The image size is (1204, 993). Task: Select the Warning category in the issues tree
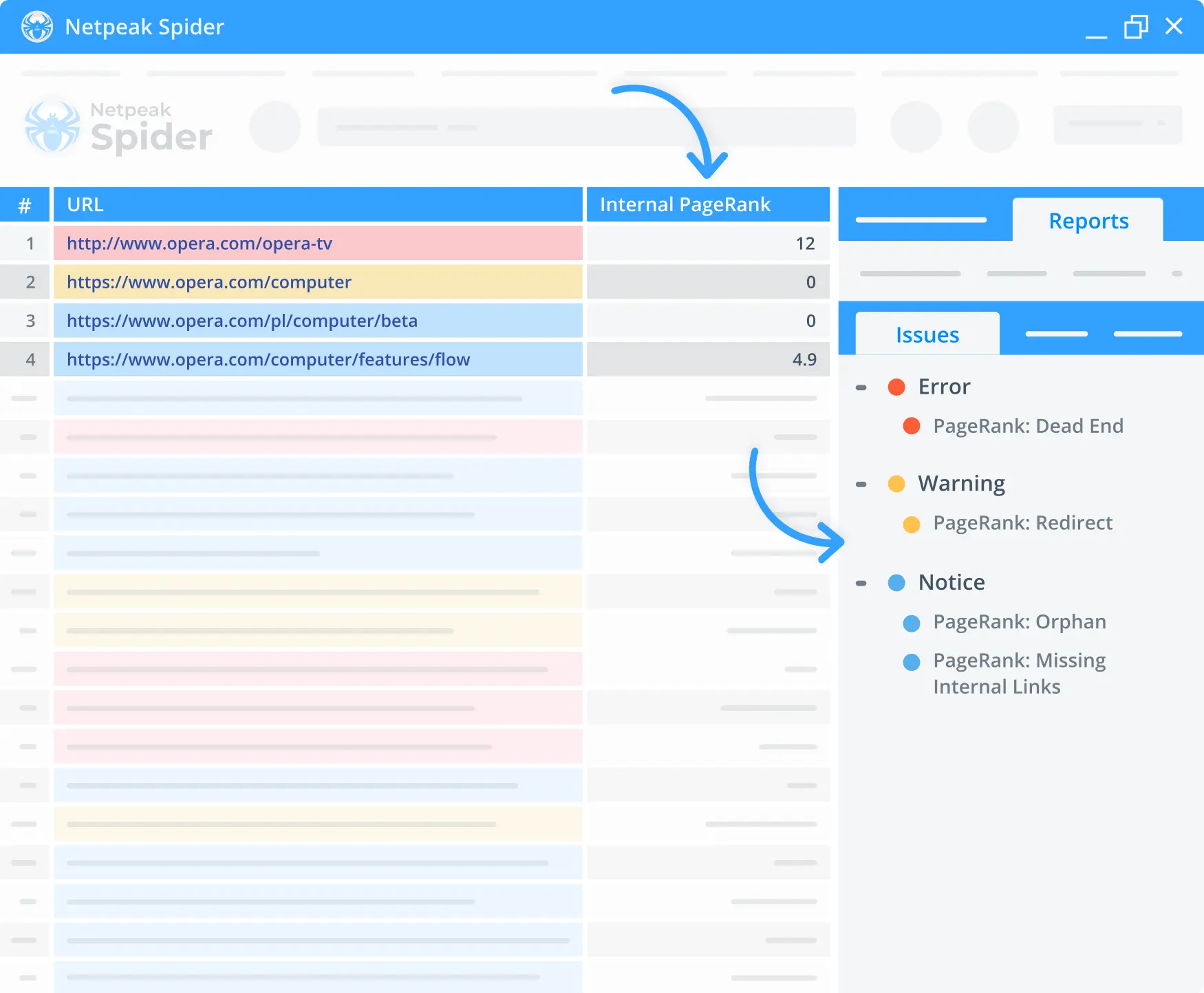click(x=961, y=484)
